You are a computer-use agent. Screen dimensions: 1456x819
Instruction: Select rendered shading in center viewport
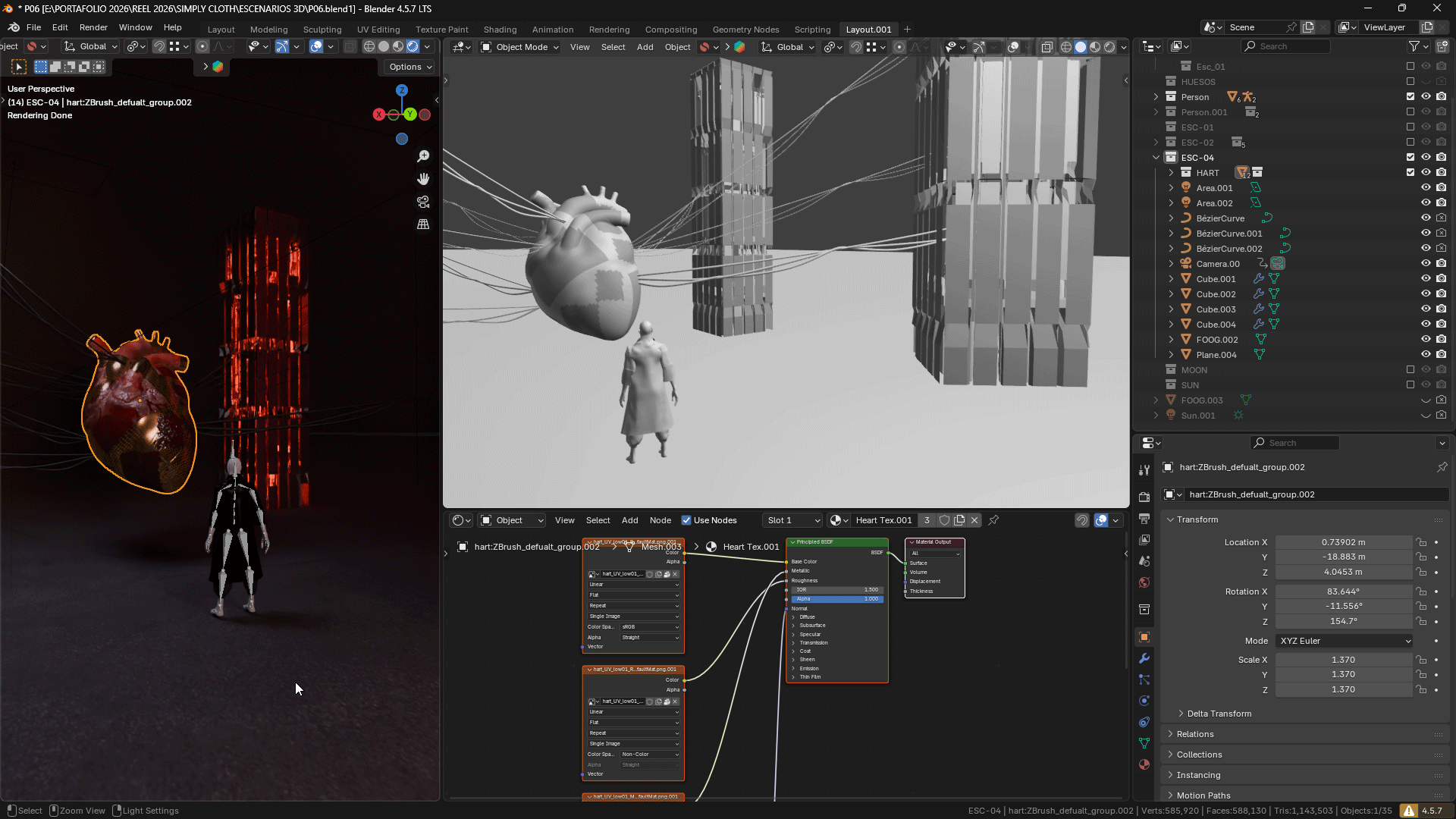[x=1109, y=47]
